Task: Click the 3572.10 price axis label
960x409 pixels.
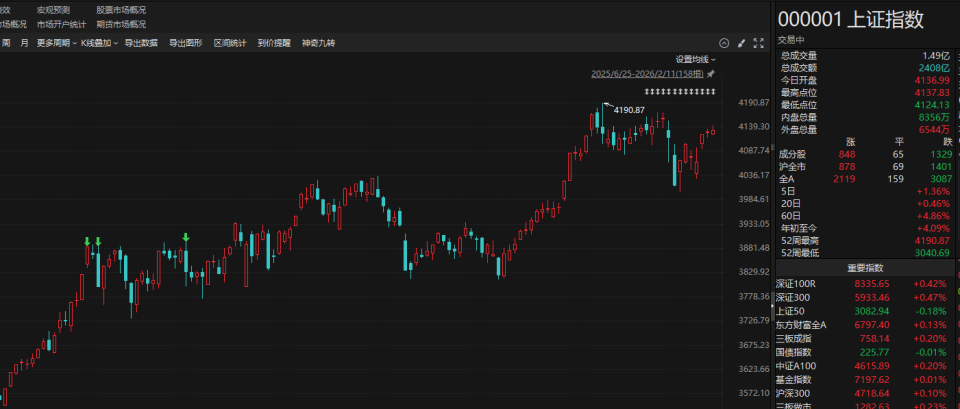Action: [753, 393]
